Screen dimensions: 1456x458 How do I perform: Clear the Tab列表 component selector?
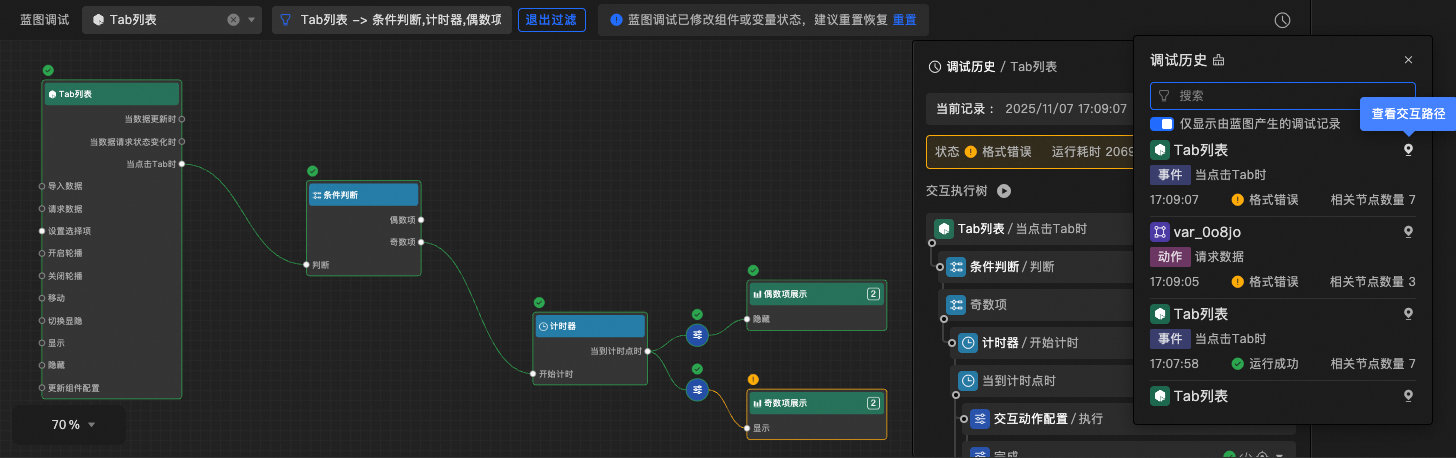pos(233,20)
